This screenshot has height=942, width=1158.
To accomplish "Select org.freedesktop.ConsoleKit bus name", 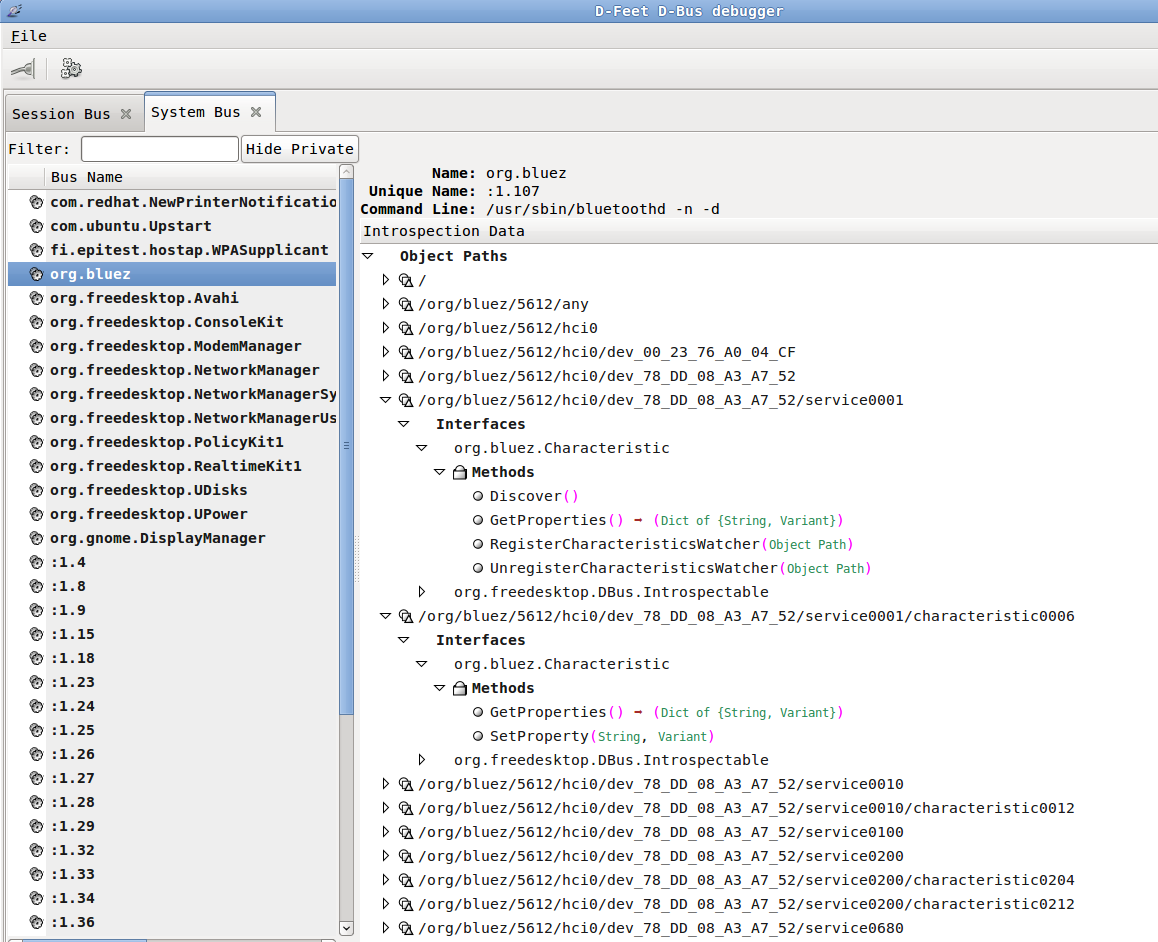I will (167, 323).
